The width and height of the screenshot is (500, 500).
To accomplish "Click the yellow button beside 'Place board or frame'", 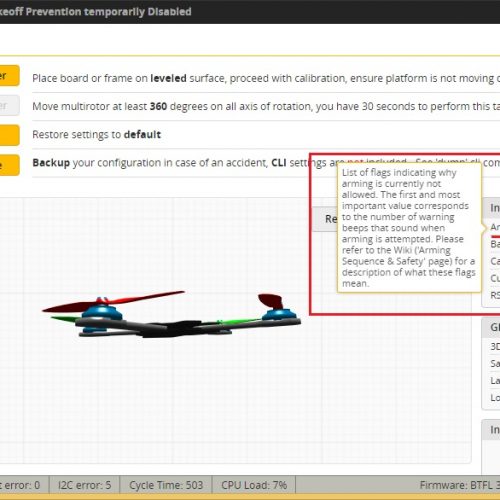I will [9, 76].
